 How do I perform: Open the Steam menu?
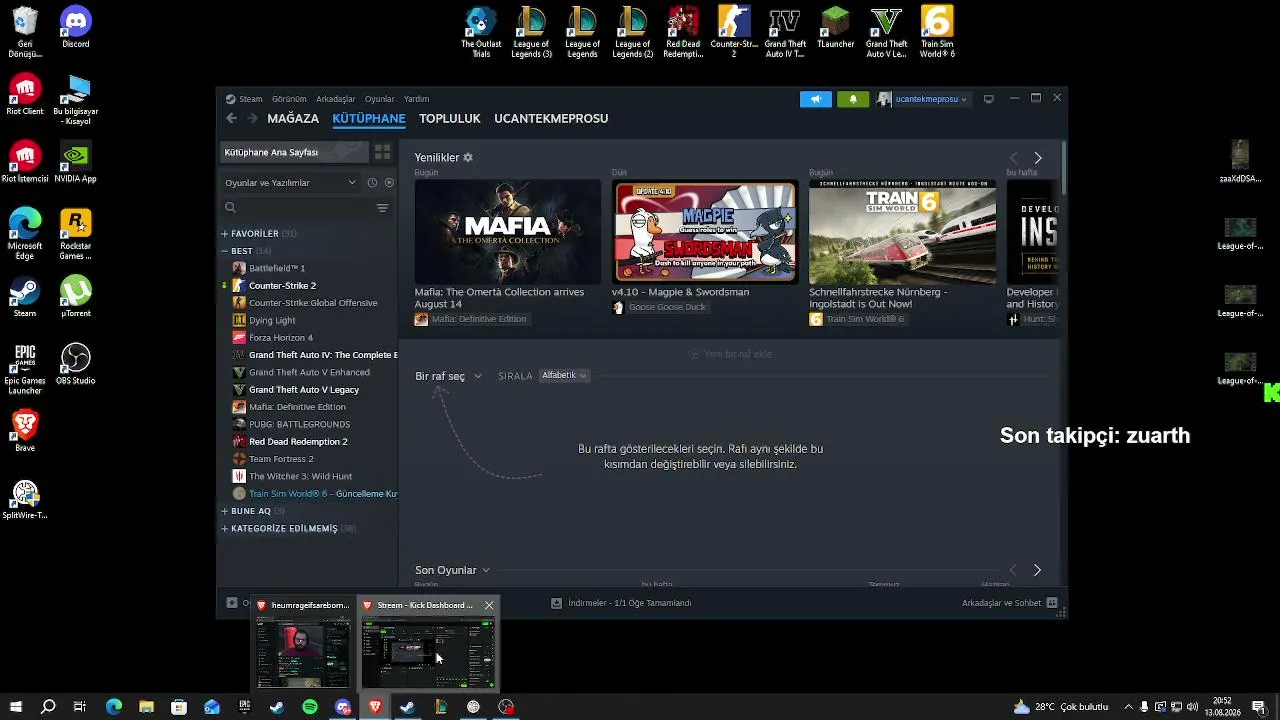[x=250, y=99]
